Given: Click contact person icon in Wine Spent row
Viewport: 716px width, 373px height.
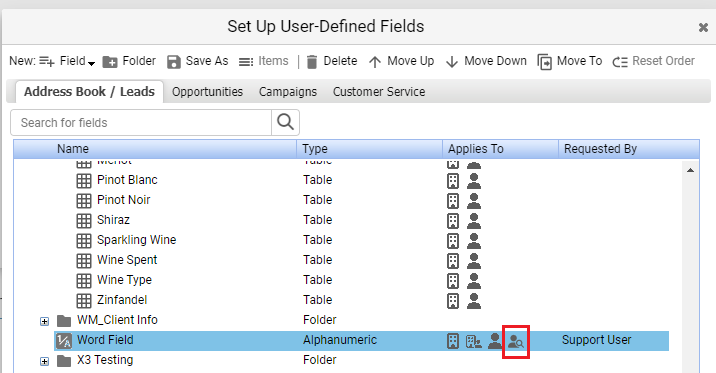Looking at the screenshot, I should [474, 261].
